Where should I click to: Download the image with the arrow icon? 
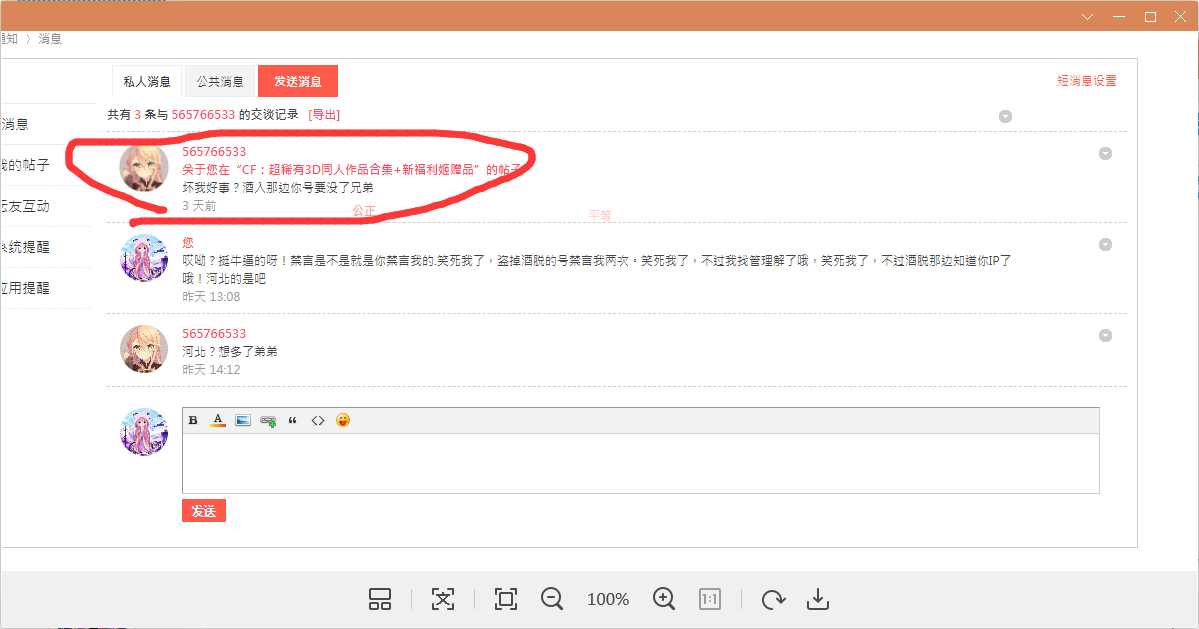pyautogui.click(x=817, y=598)
